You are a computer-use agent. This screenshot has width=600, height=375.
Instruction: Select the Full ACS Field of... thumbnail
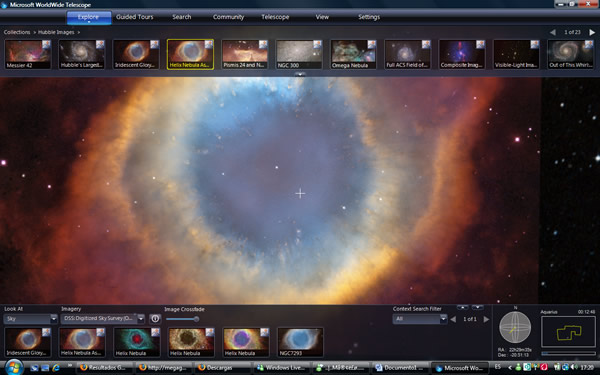(408, 54)
